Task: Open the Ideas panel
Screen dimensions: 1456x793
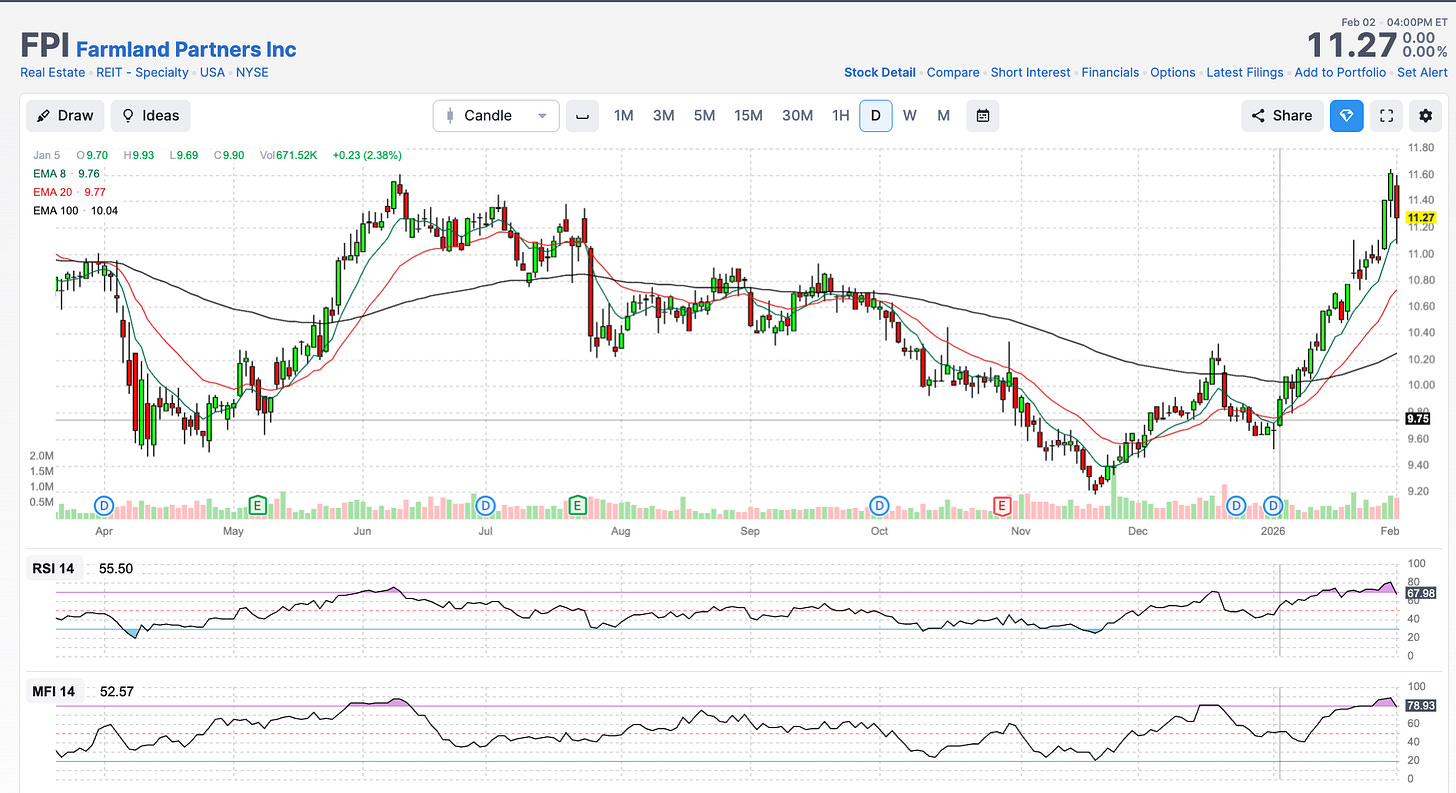Action: (x=151, y=115)
